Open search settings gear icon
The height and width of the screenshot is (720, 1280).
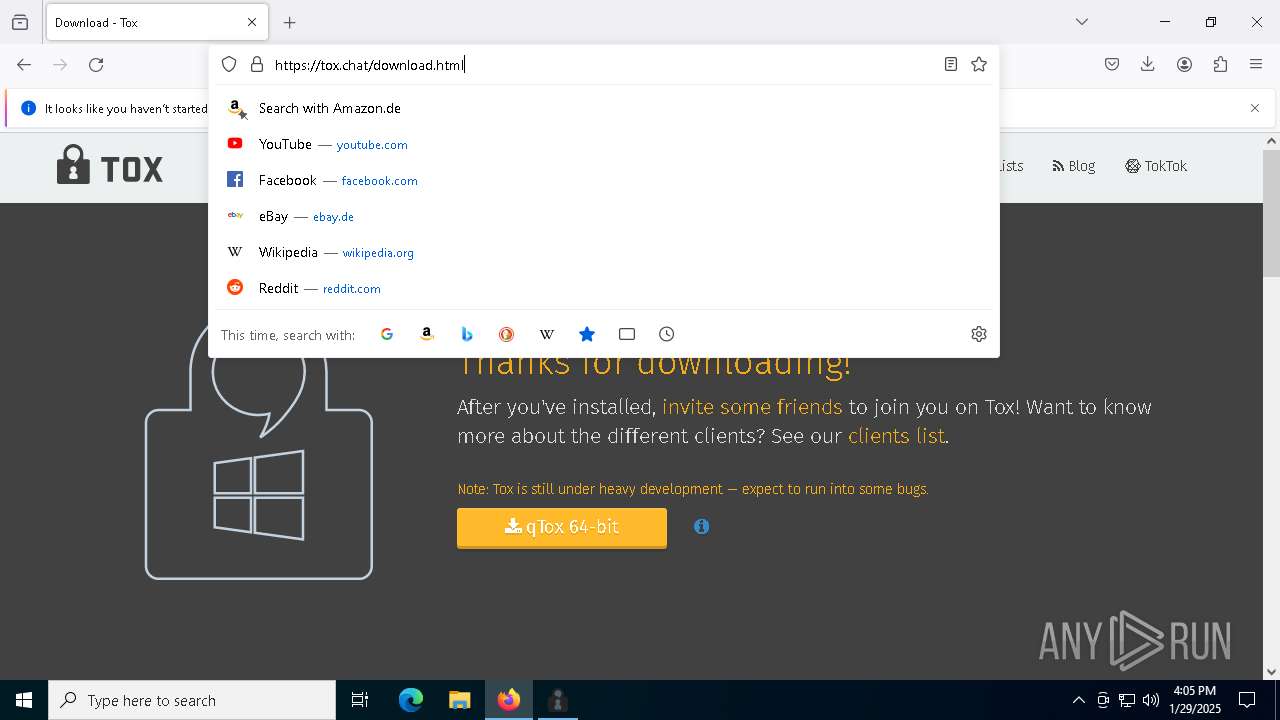[x=979, y=334]
